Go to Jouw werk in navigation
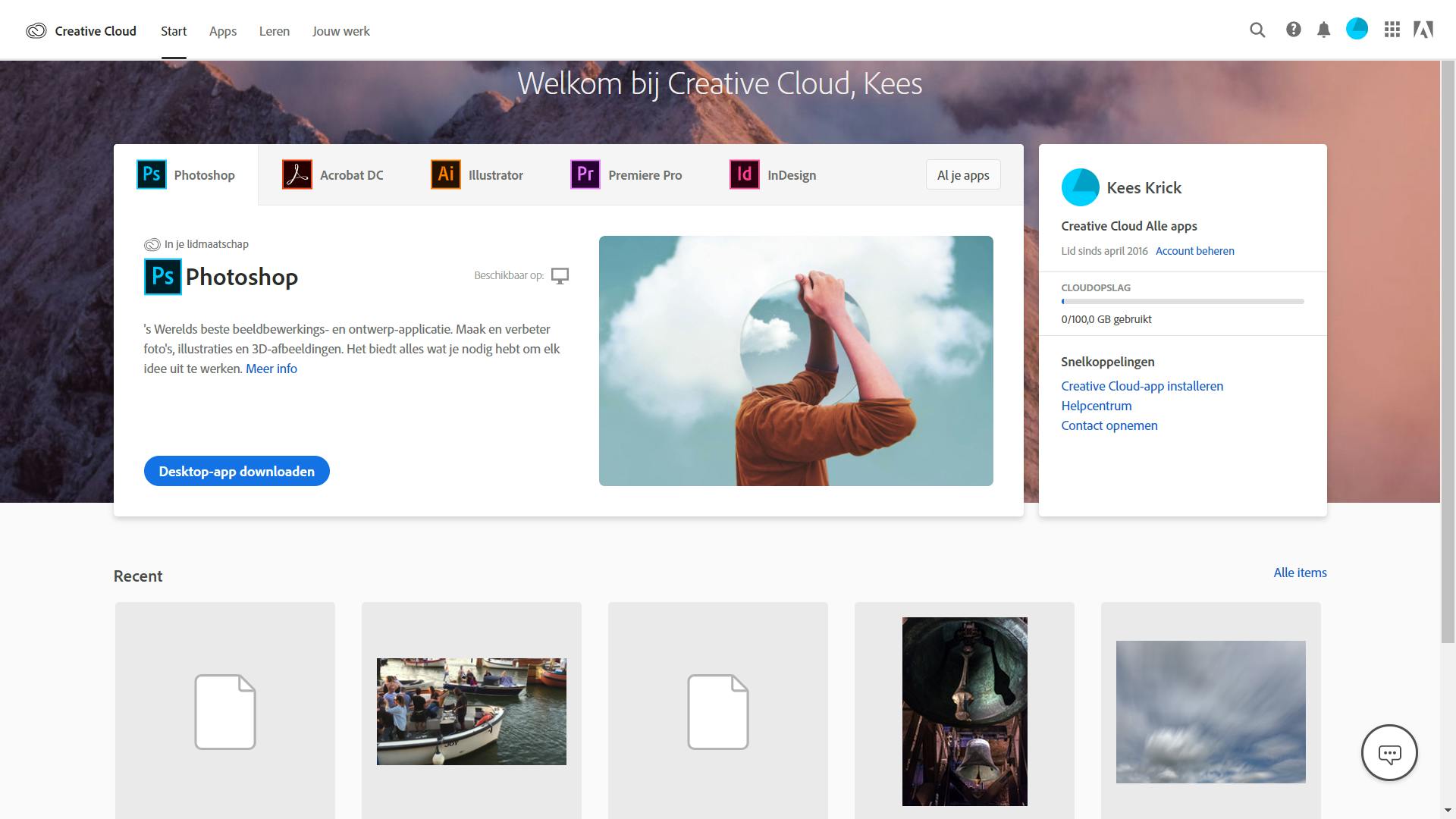The height and width of the screenshot is (819, 1456). pyautogui.click(x=340, y=31)
